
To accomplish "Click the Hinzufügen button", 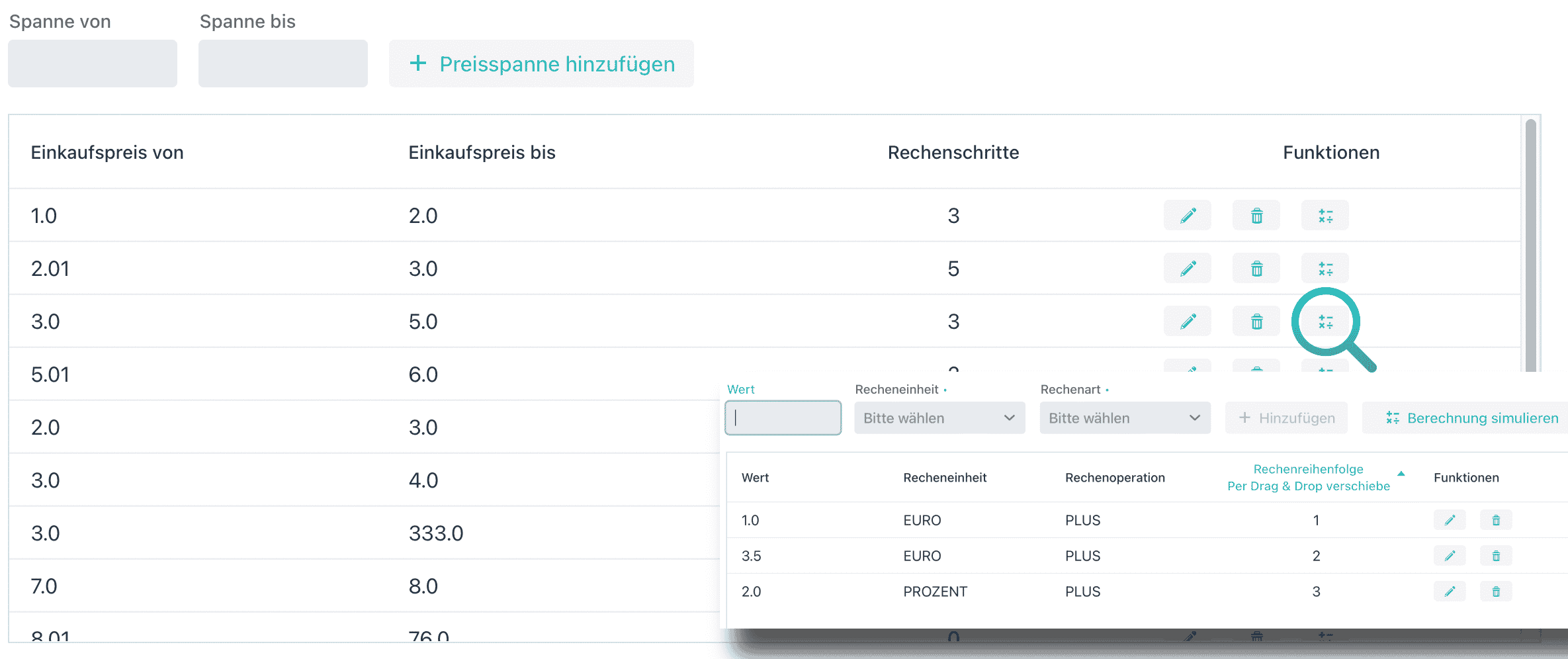I will 1286,418.
